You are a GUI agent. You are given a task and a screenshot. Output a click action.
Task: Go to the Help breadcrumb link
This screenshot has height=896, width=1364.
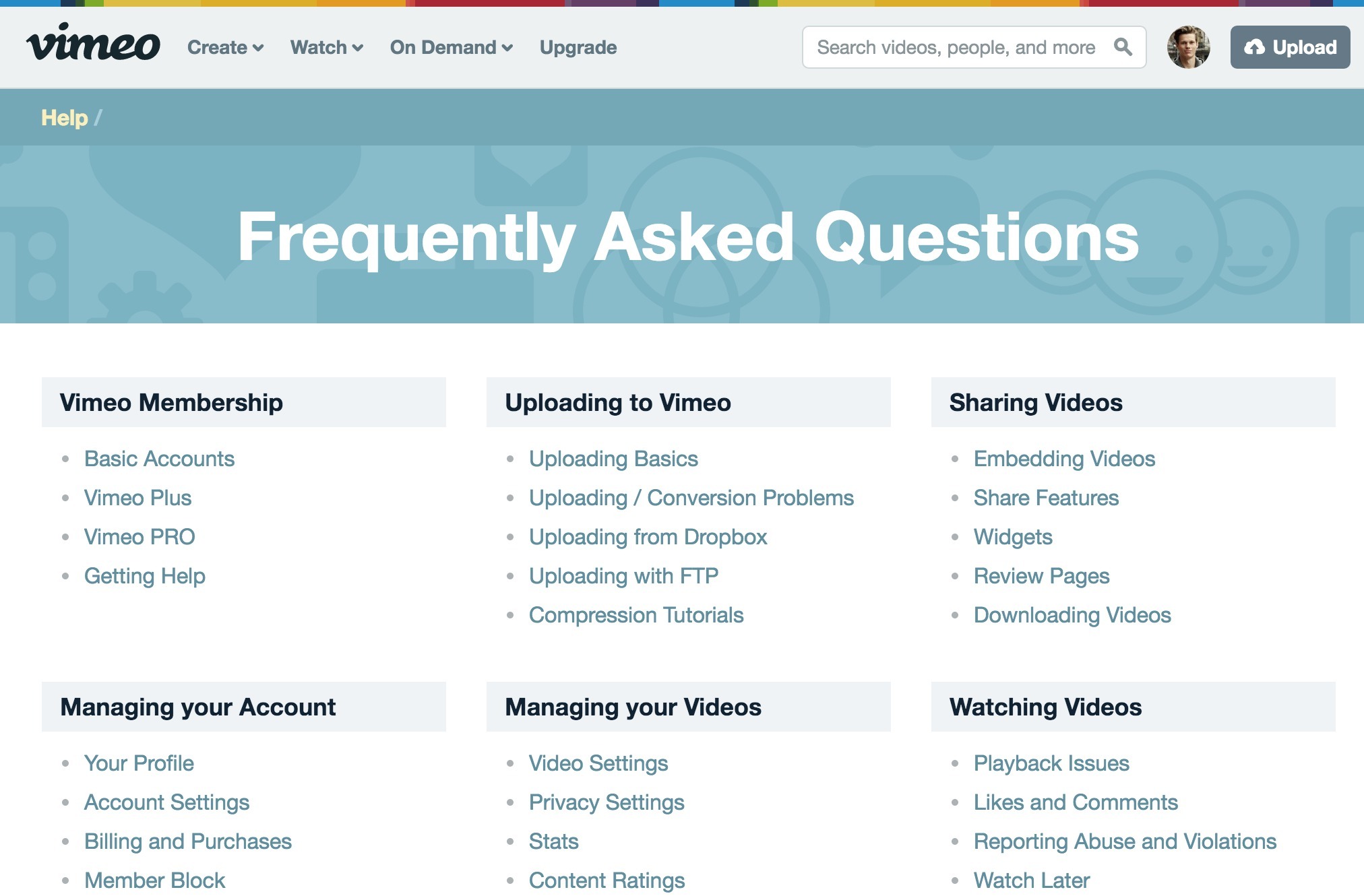pos(64,117)
